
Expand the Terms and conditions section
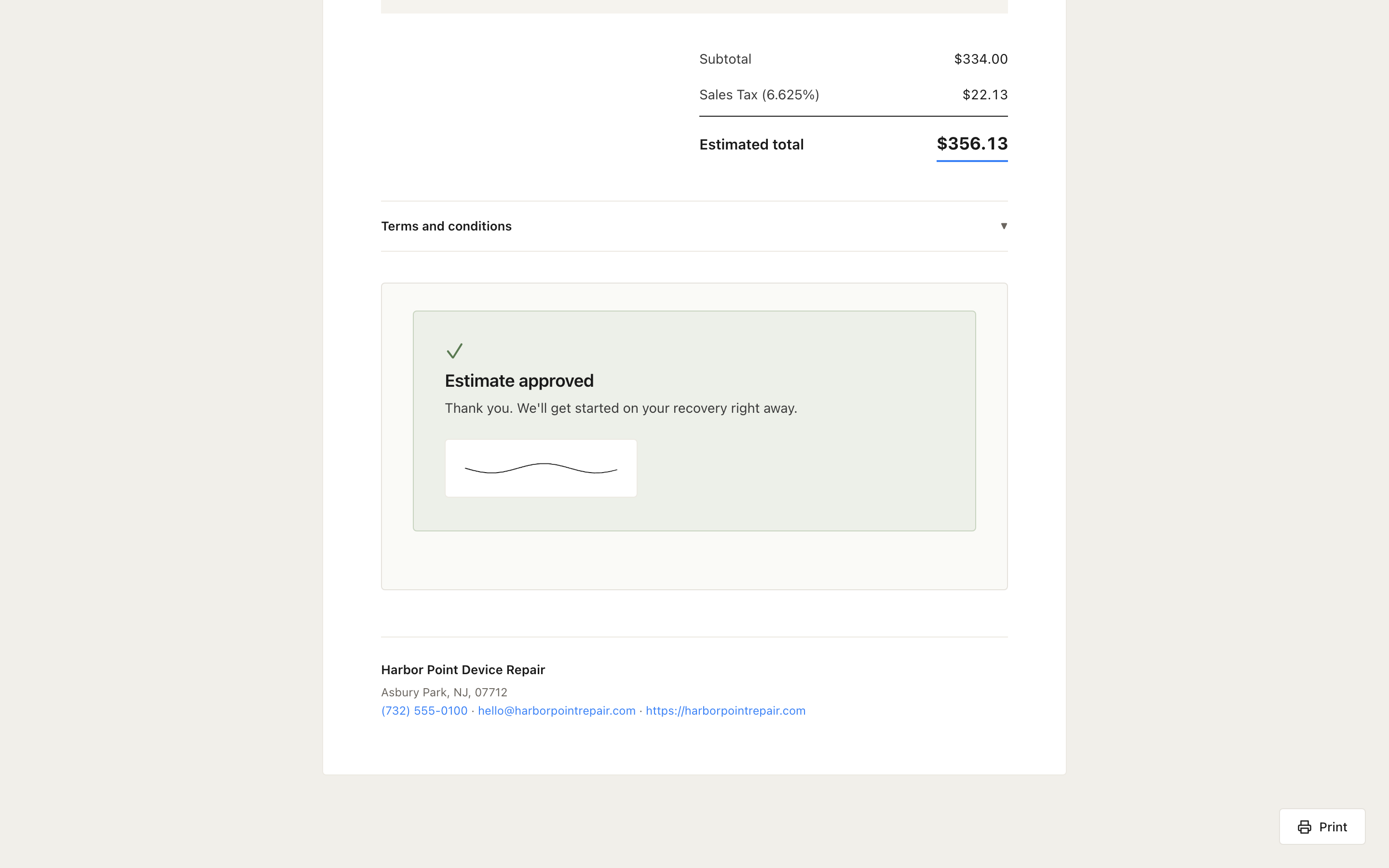(x=694, y=226)
